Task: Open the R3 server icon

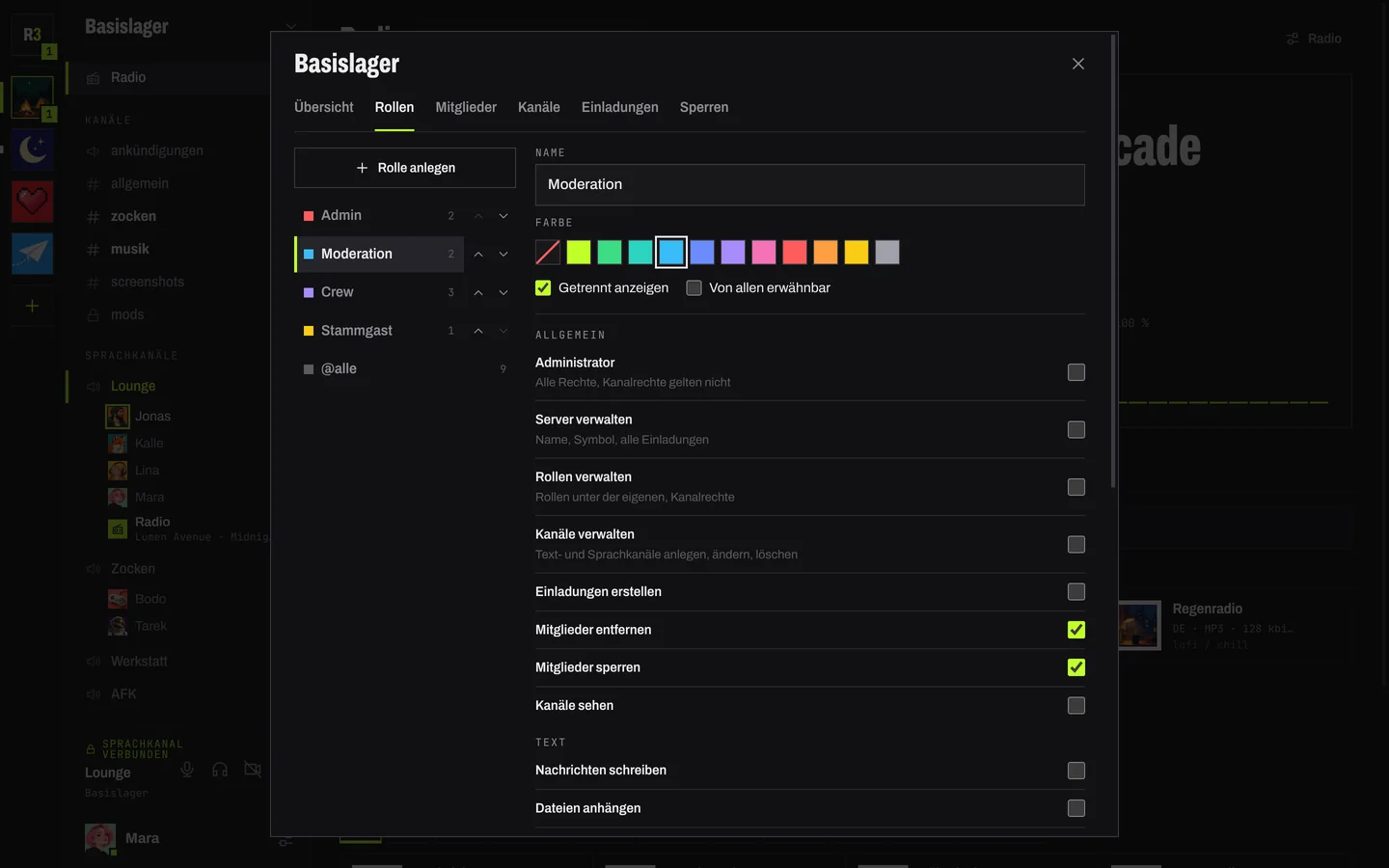Action: click(x=32, y=36)
